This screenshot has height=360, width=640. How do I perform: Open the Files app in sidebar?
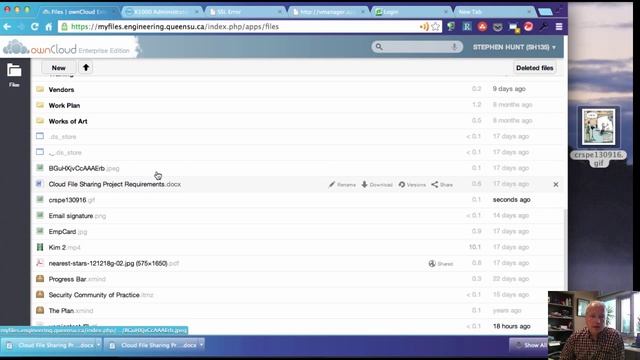click(x=14, y=75)
